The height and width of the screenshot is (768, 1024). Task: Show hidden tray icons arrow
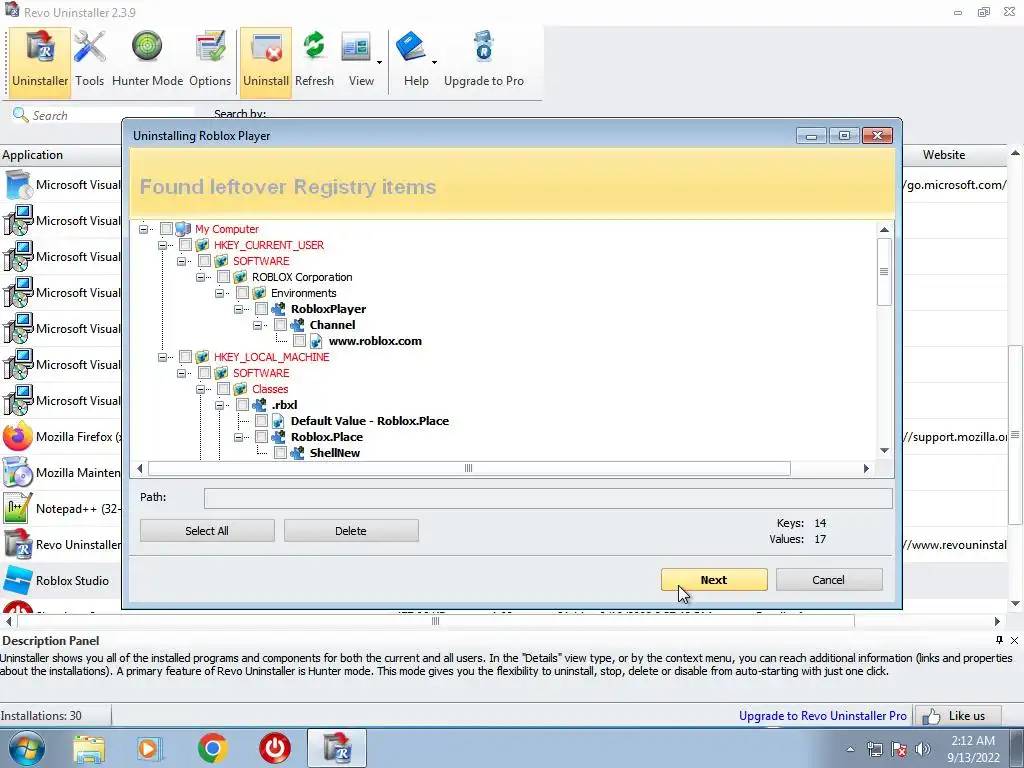(x=850, y=749)
